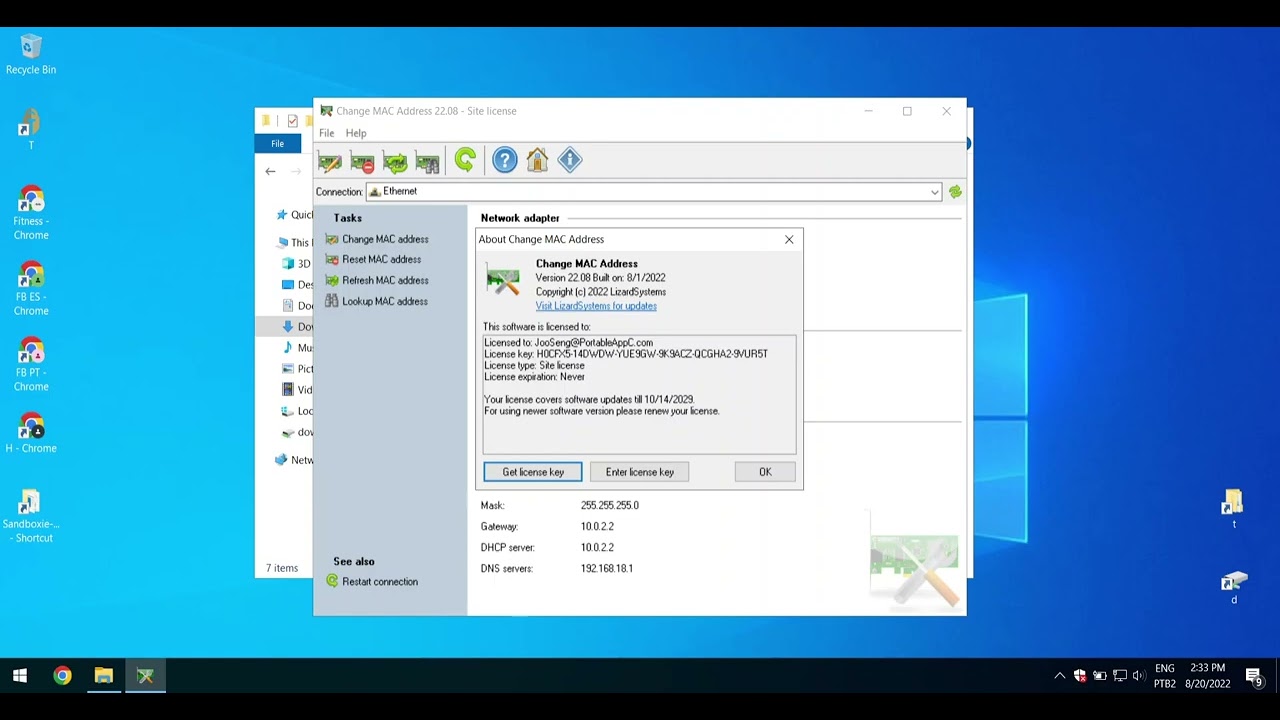Click the Mask value 255.255.255.0
The image size is (1280, 720).
[610, 505]
